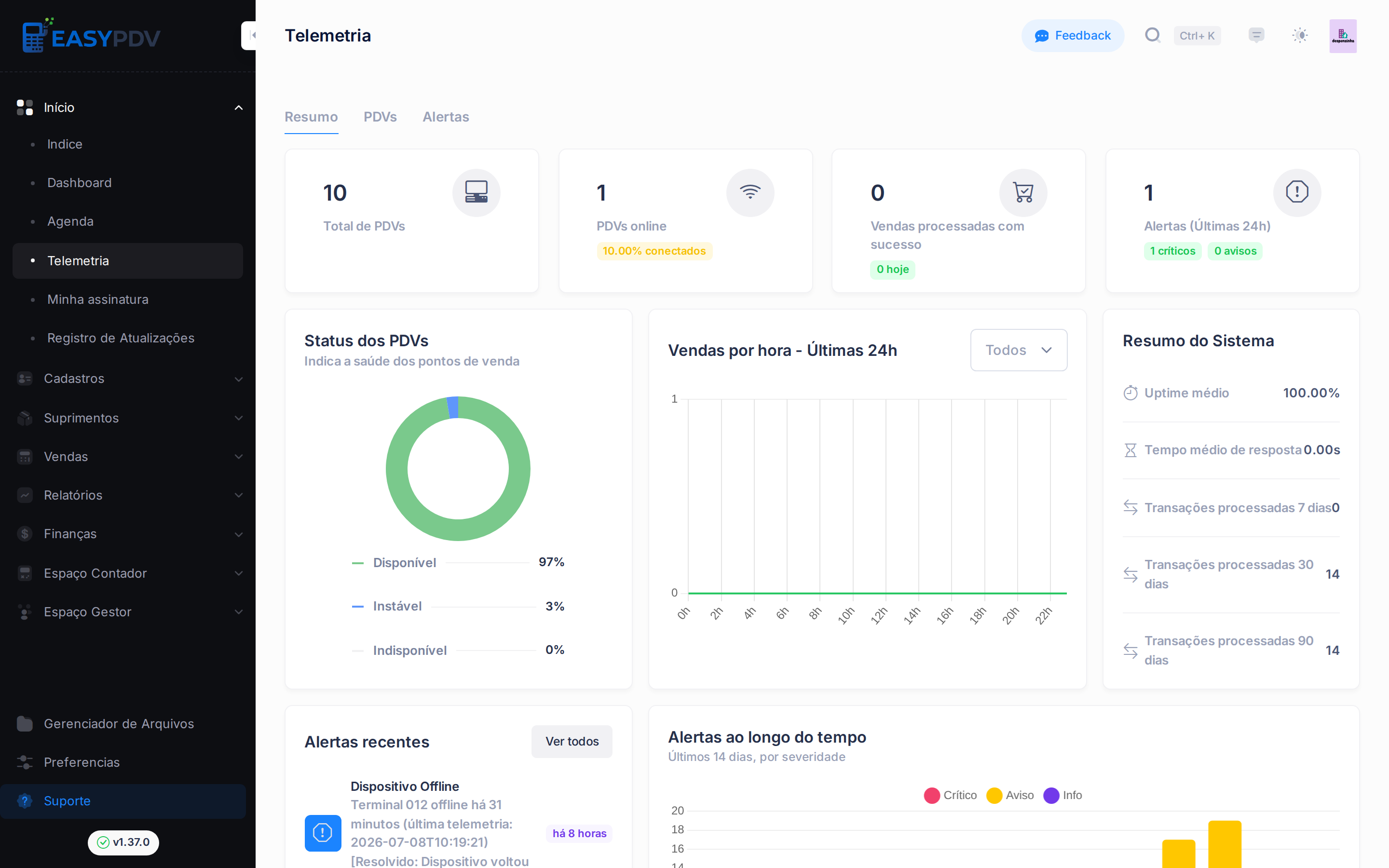The image size is (1389, 868).
Task: Click the Uptime médio clock icon
Action: 1130,393
